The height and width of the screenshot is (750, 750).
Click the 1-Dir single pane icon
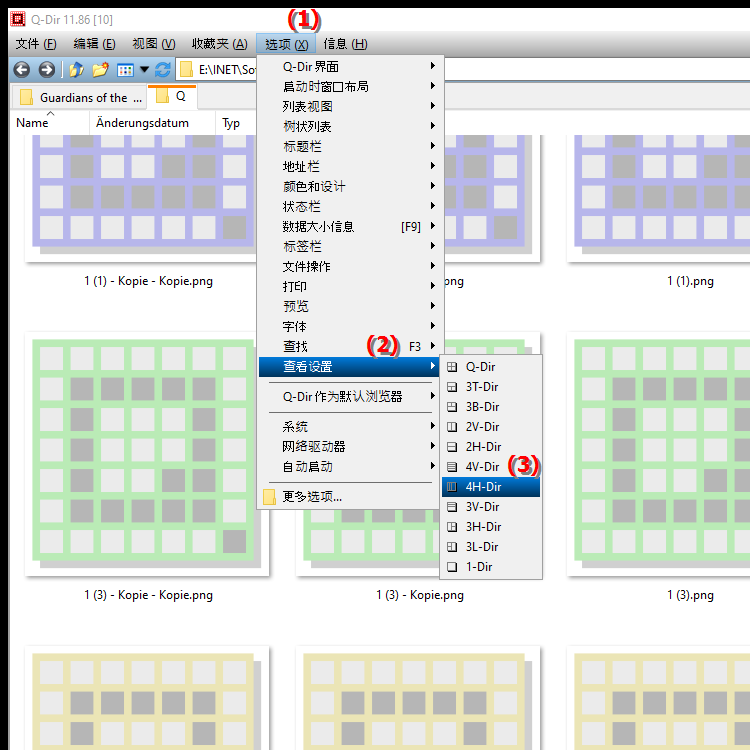click(x=452, y=567)
